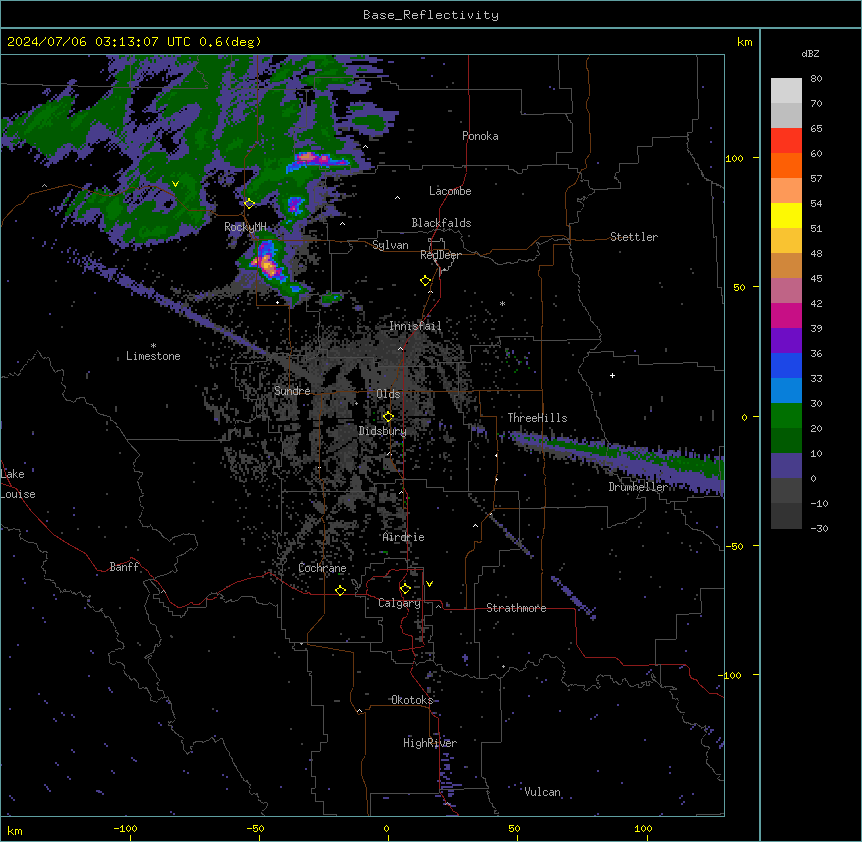Click the Calgary city label

click(x=399, y=603)
